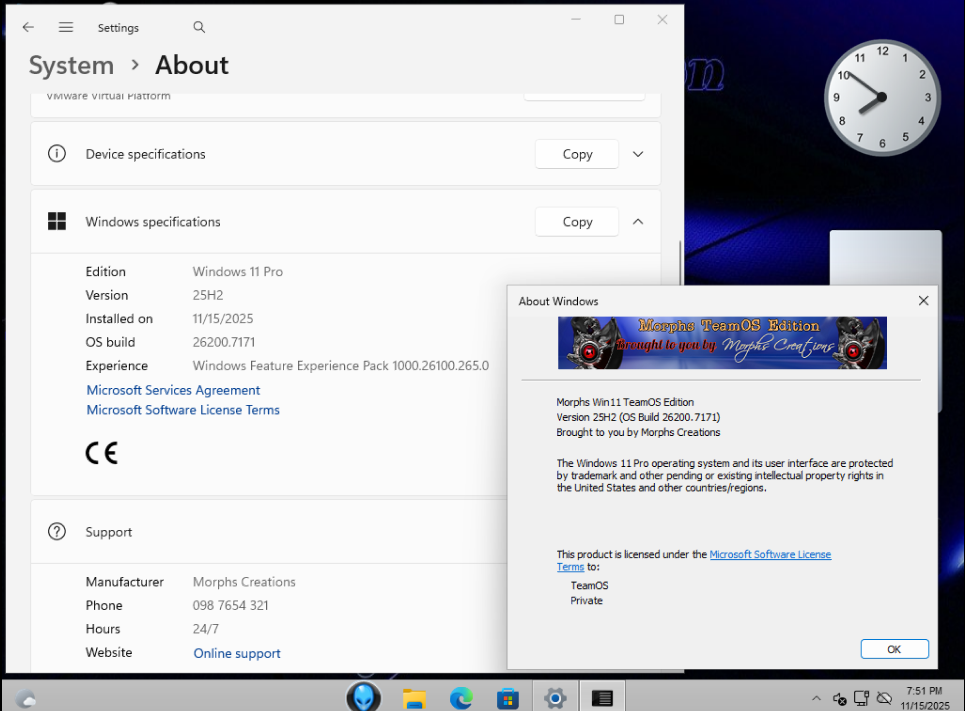Show hidden system tray icons
This screenshot has height=711, width=965.
click(816, 698)
